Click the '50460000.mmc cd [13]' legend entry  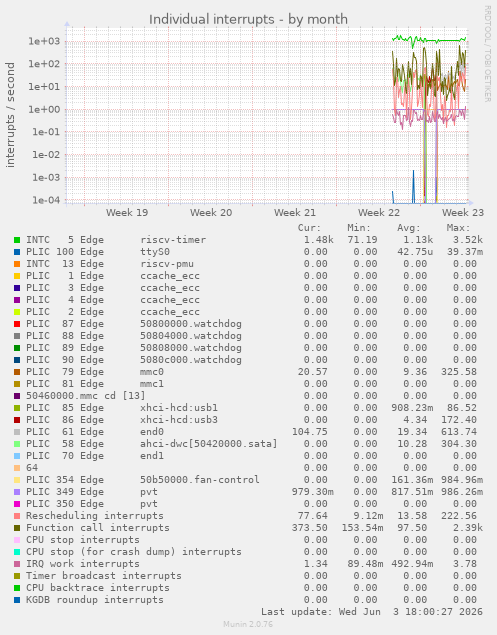tap(85, 396)
